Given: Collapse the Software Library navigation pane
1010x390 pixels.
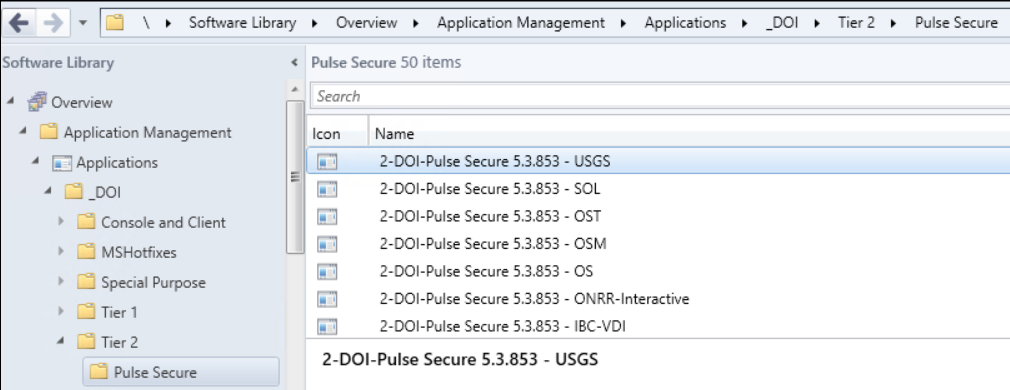Looking at the screenshot, I should [294, 63].
